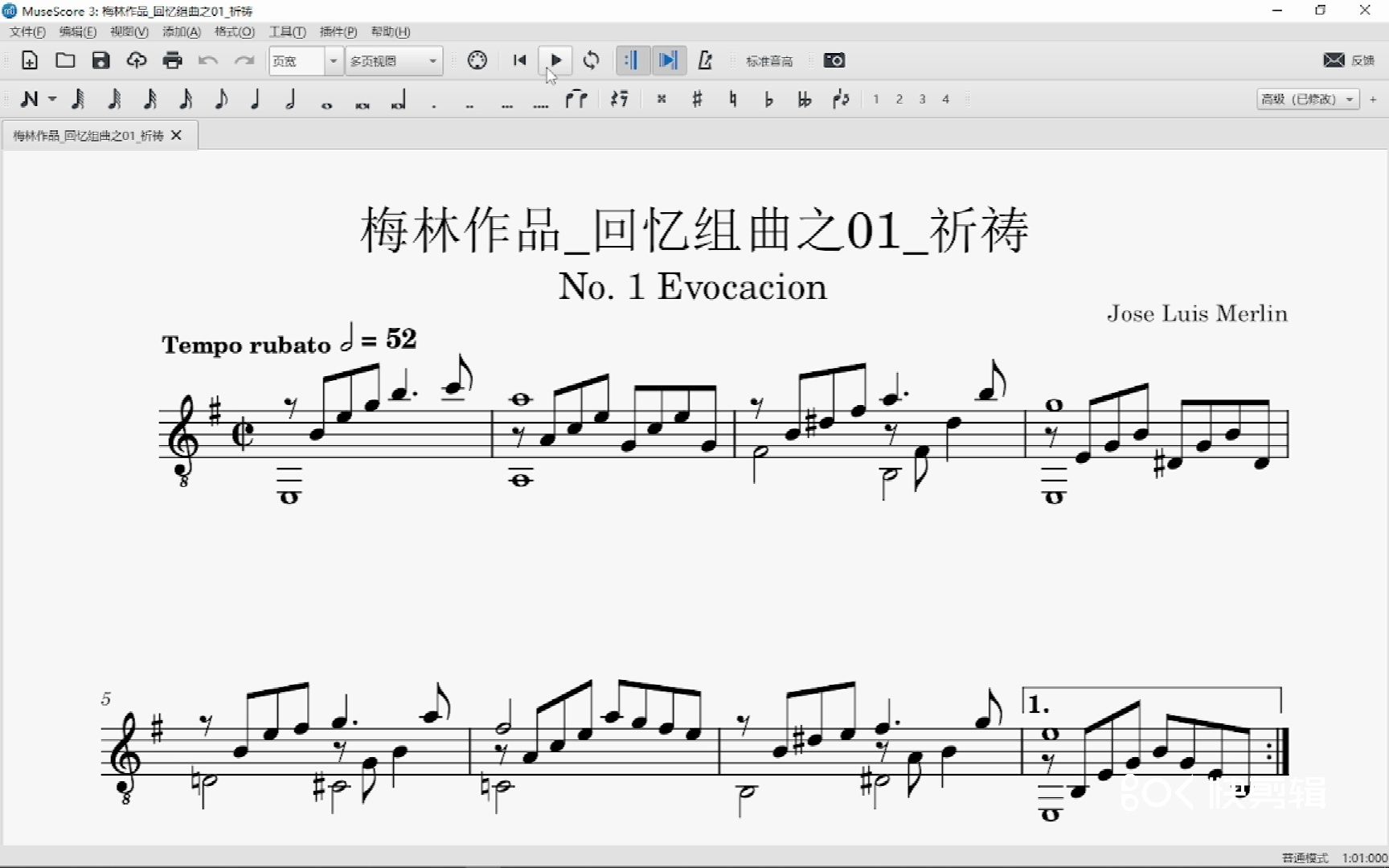
Task: Select the score title text
Action: (694, 230)
